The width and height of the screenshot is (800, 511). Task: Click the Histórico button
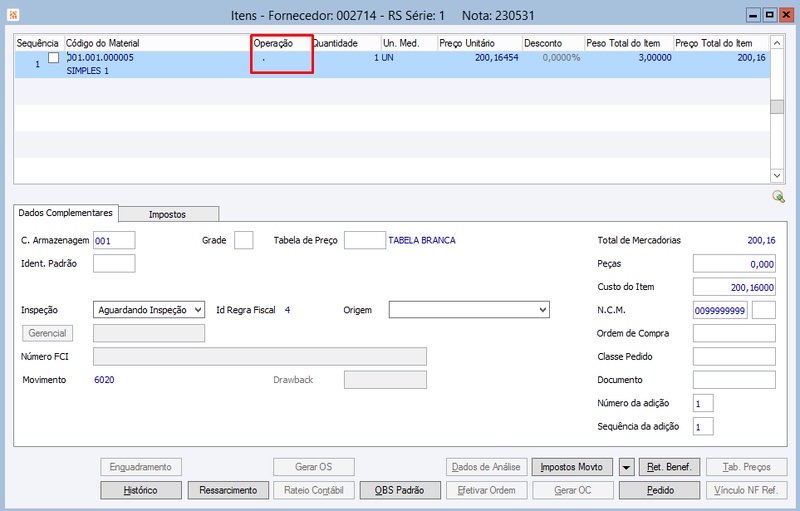tap(141, 490)
